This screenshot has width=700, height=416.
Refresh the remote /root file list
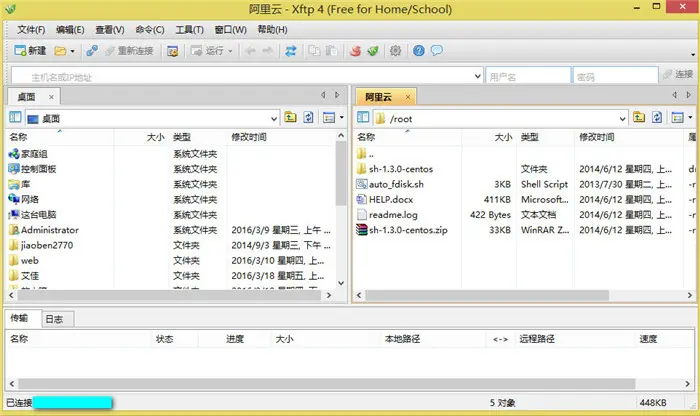pyautogui.click(x=657, y=117)
